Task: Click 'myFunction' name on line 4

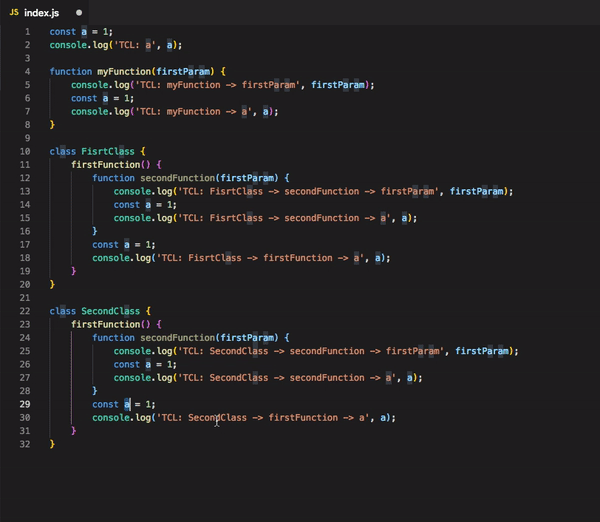Action: point(124,72)
